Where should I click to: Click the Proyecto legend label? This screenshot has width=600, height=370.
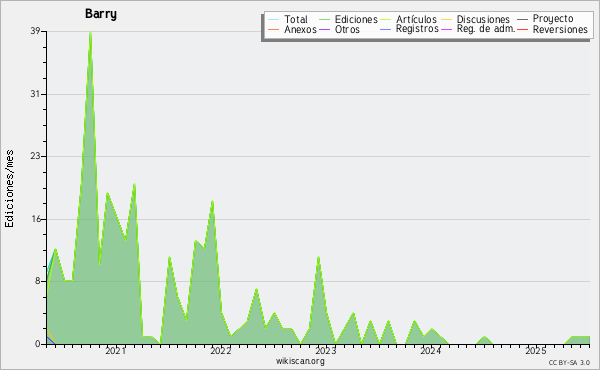553,19
